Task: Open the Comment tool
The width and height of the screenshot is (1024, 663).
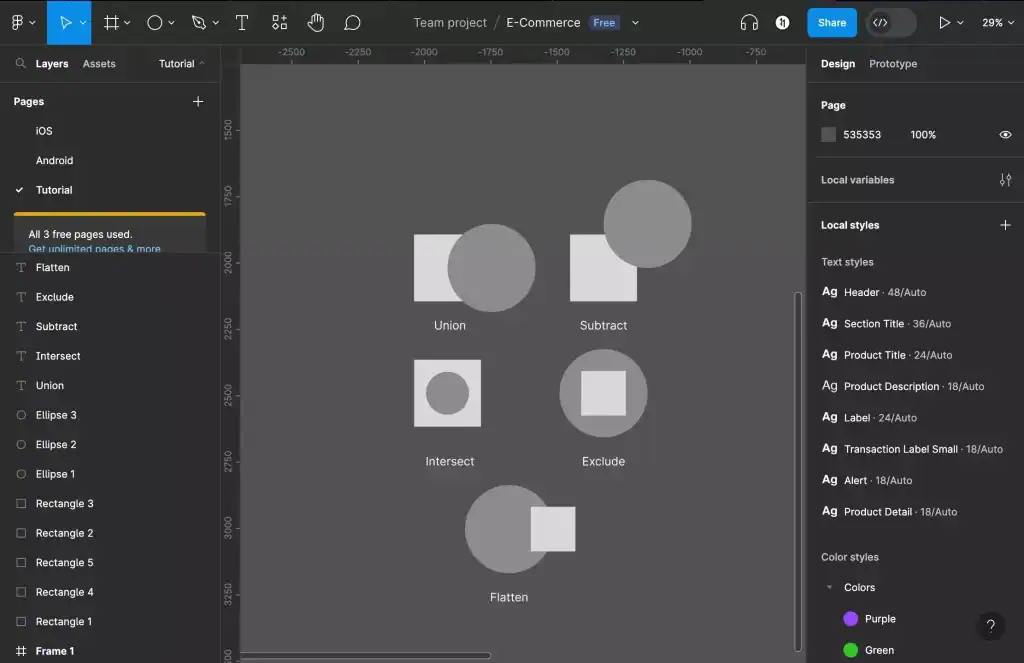Action: 352,22
